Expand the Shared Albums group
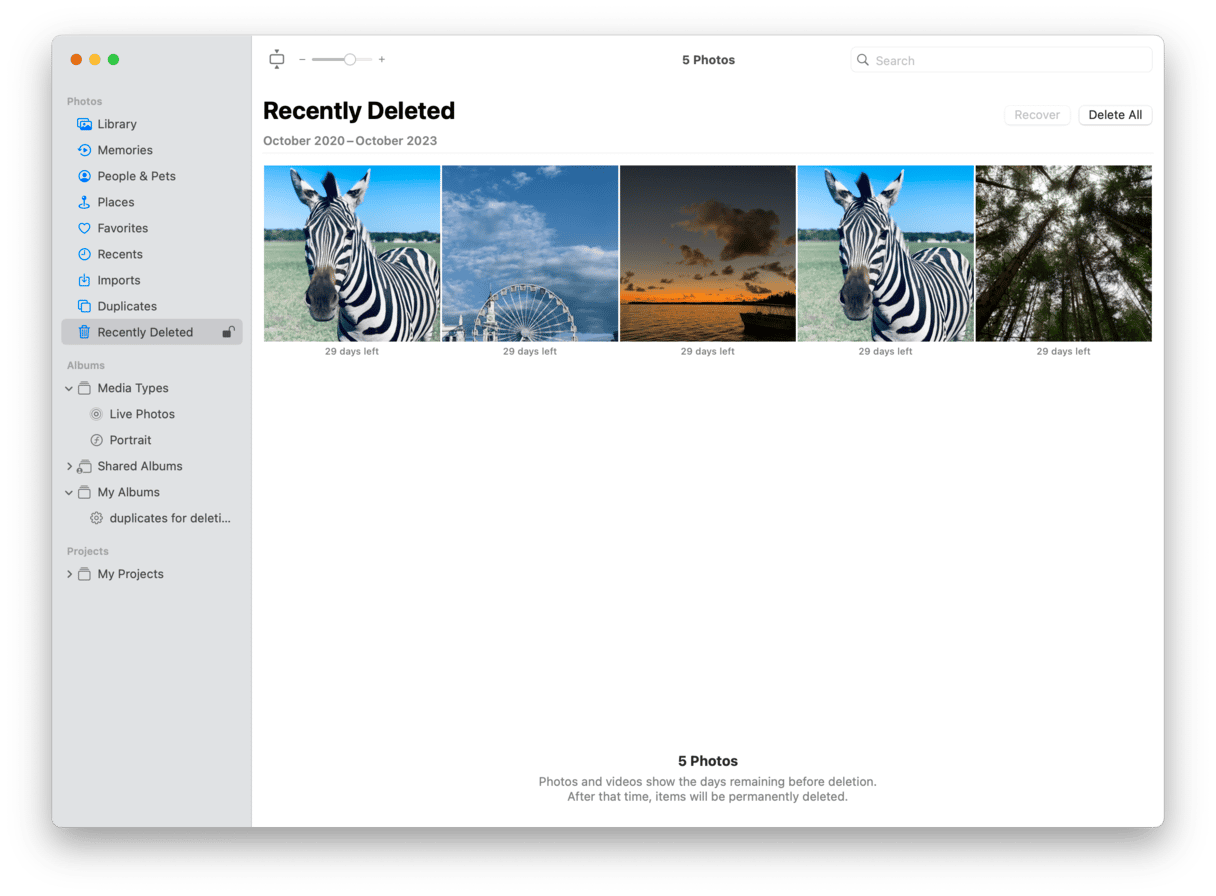1216x896 pixels. click(69, 466)
